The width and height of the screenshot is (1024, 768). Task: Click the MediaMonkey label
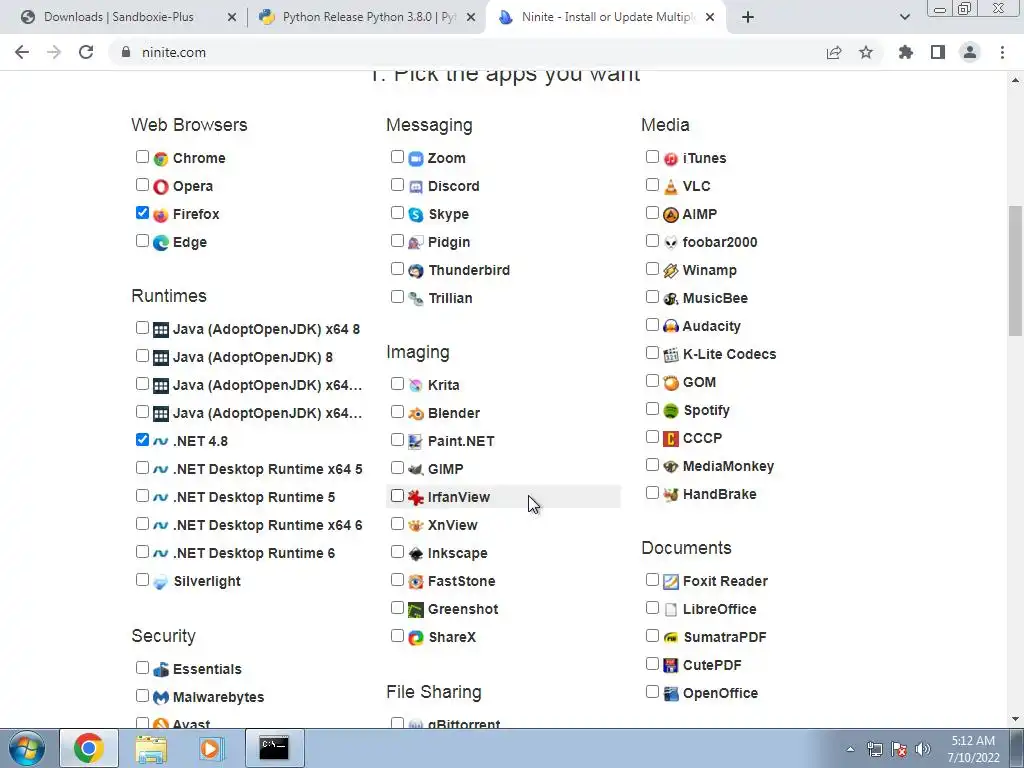pyautogui.click(x=728, y=466)
